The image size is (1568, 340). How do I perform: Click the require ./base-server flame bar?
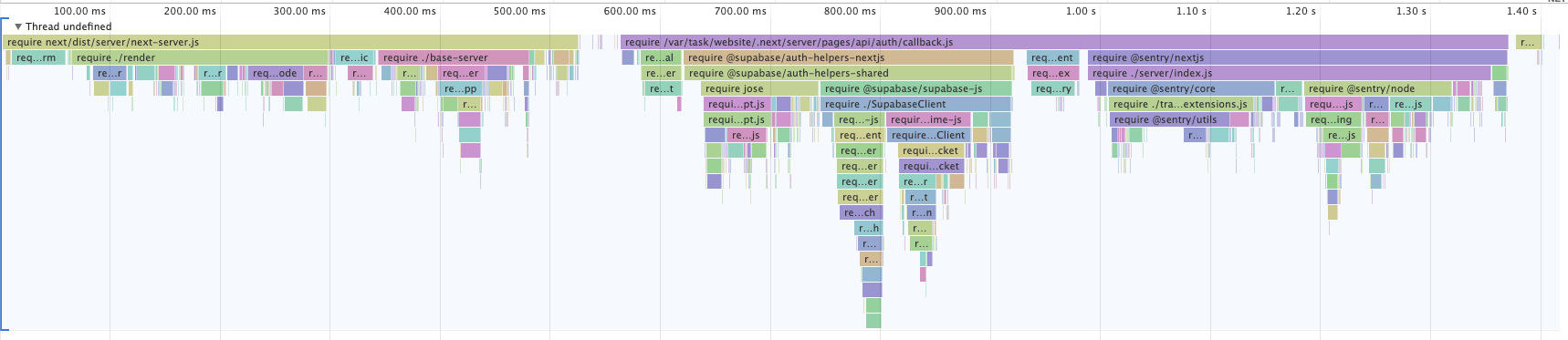coord(454,57)
